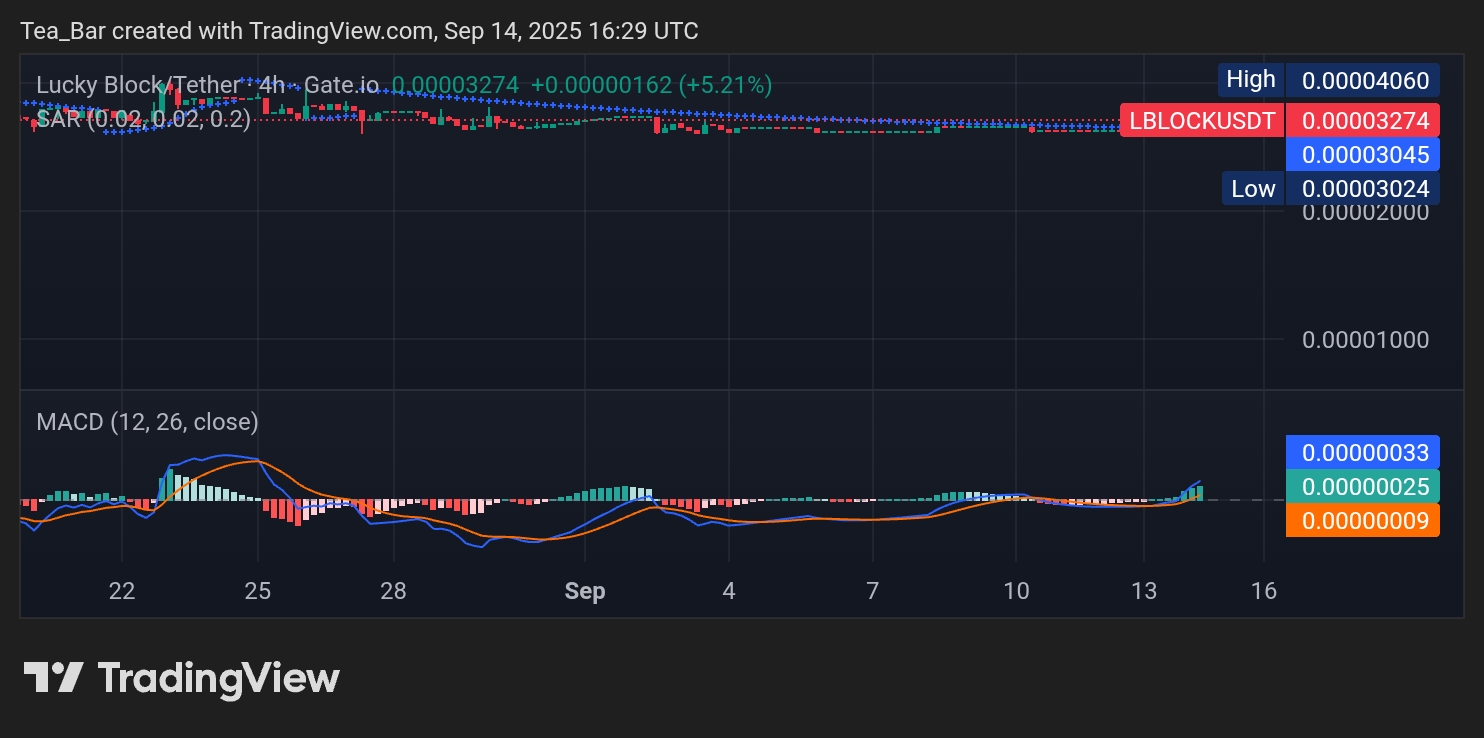Viewport: 1484px width, 738px height.
Task: Click the blue SAR value 0.00003045
Action: tap(1363, 154)
